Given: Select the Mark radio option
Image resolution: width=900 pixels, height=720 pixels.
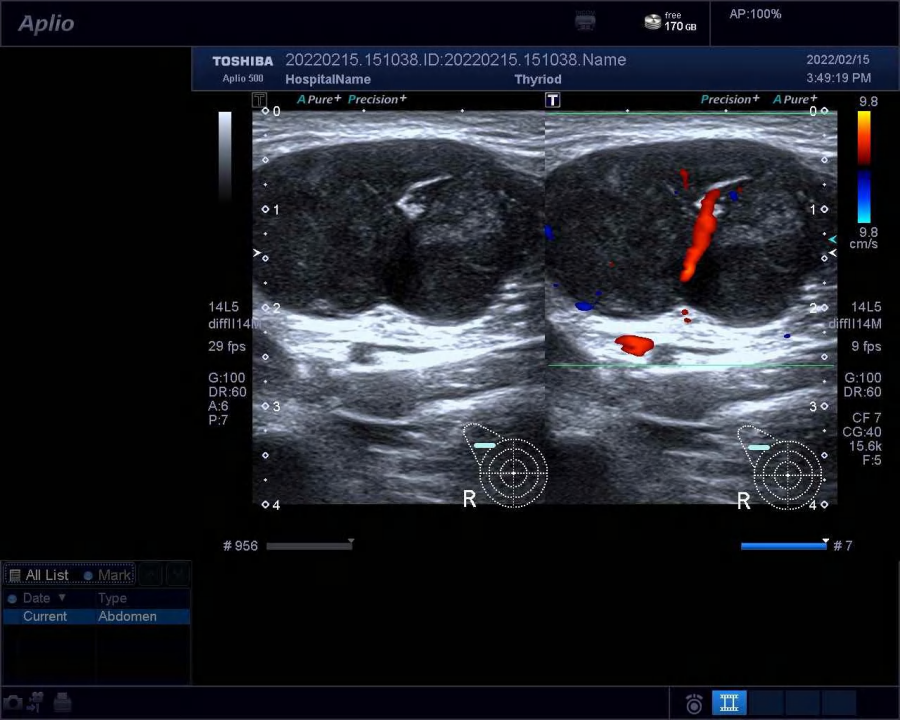Looking at the screenshot, I should click(x=107, y=575).
